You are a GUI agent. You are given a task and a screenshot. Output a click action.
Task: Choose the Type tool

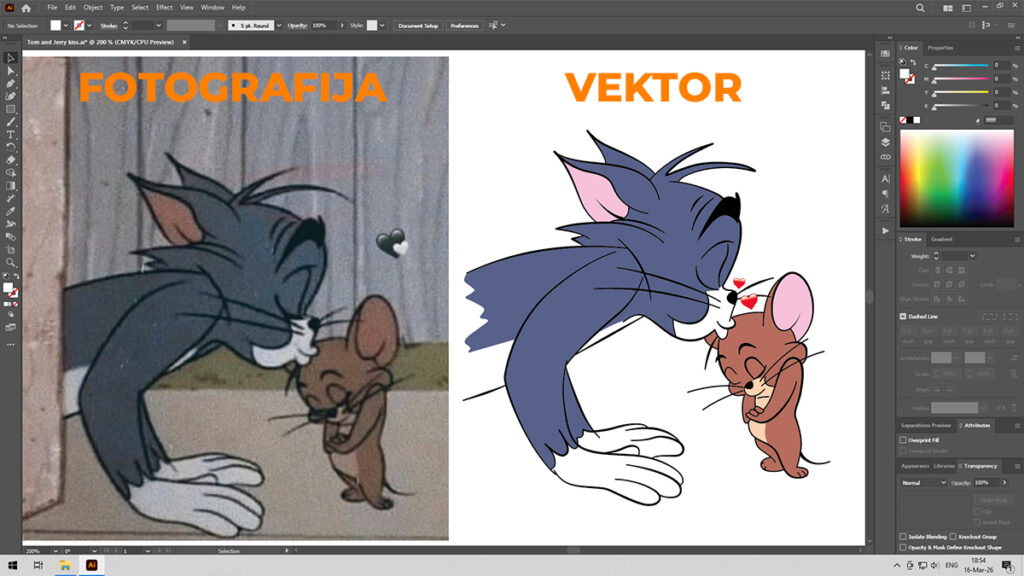coord(11,134)
